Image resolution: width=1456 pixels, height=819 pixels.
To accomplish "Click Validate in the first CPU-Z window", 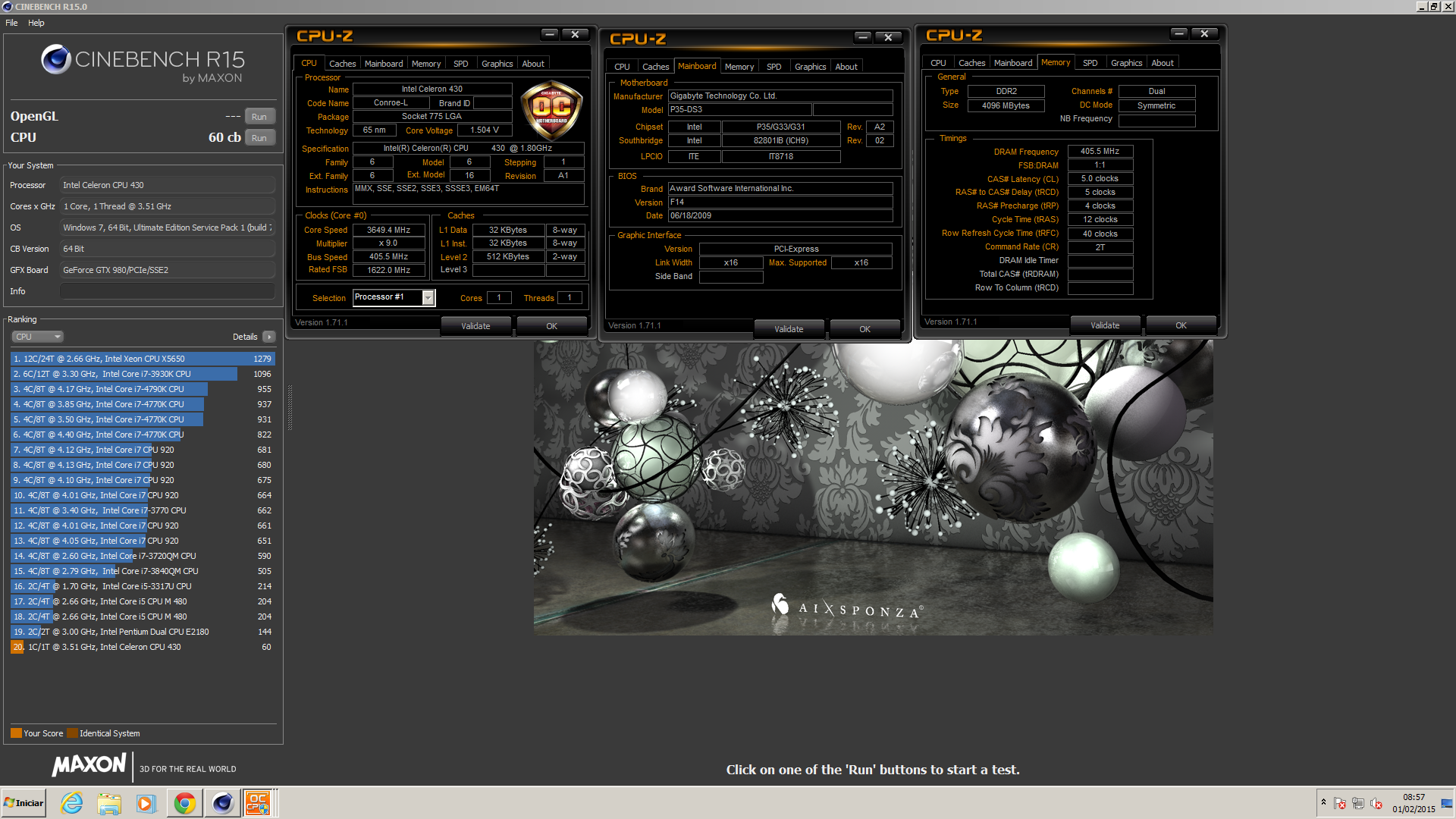I will 475,326.
